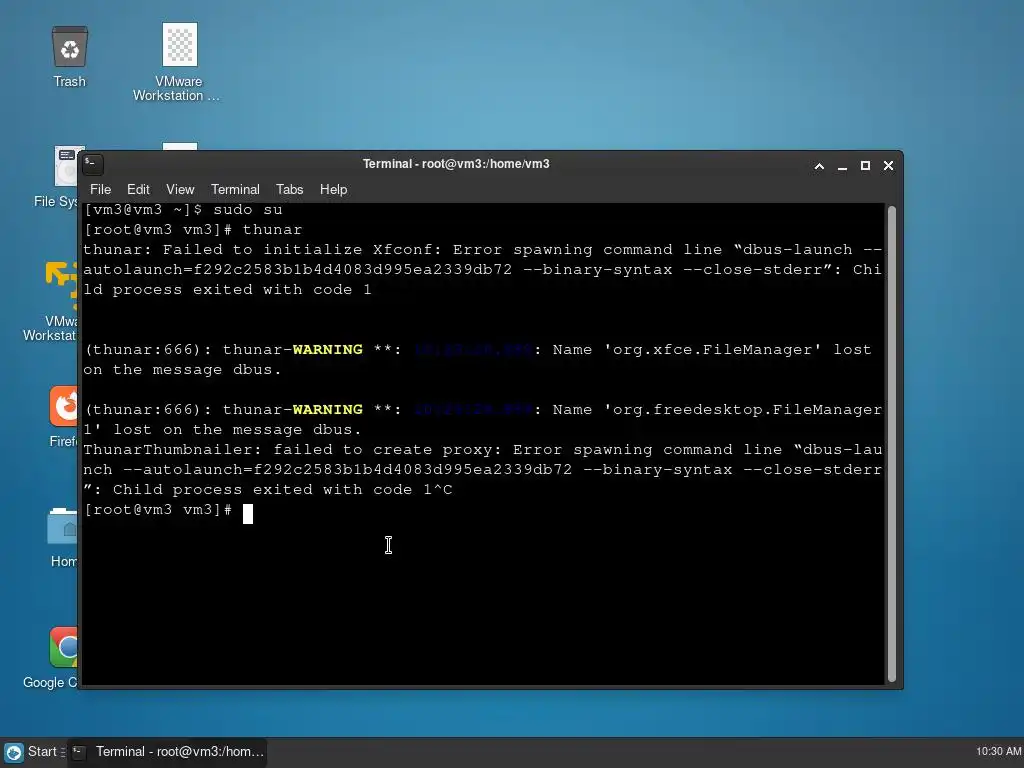Click the first yellow WARNING text
This screenshot has width=1024, height=768.
pos(327,349)
